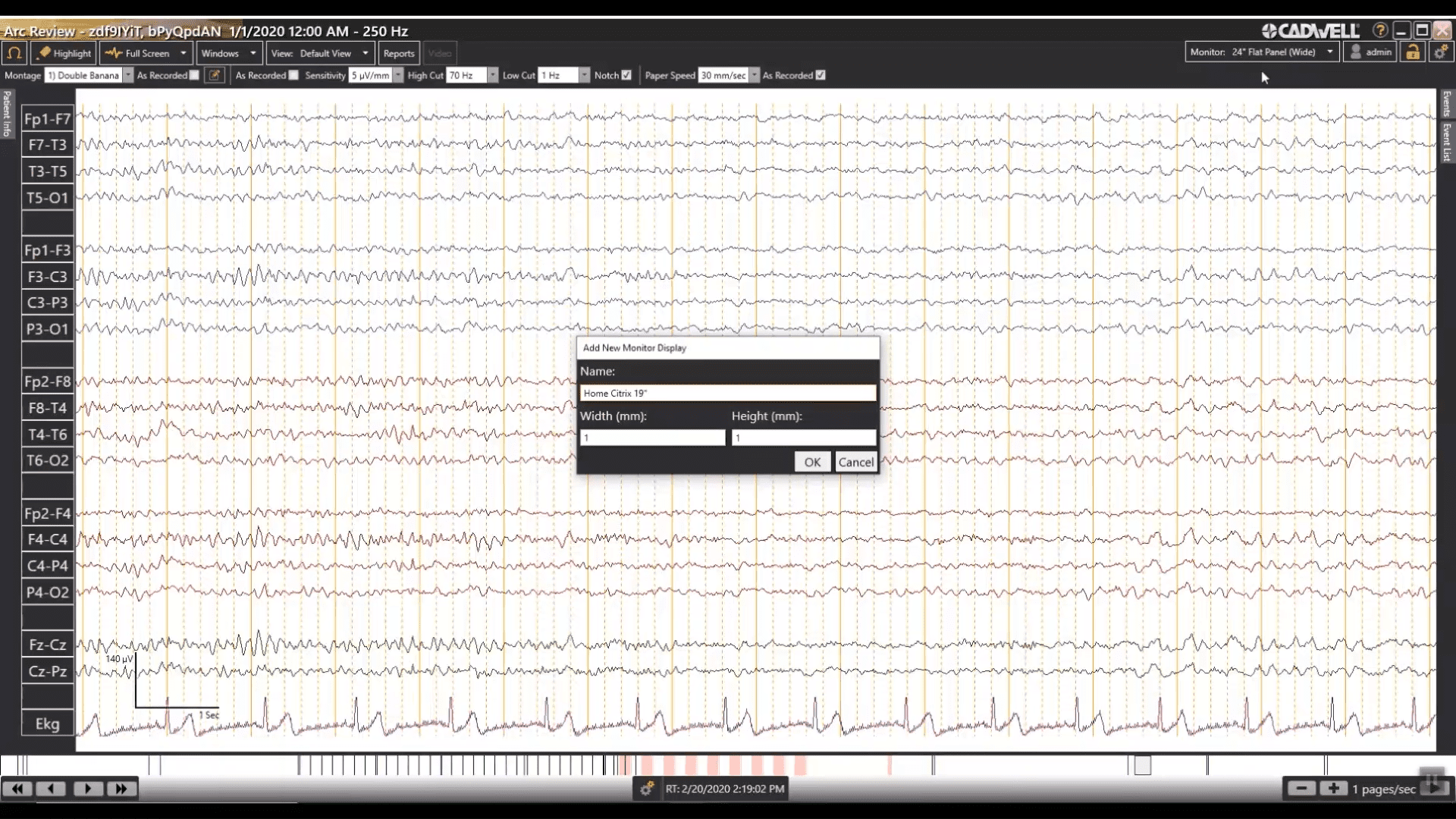
Task: Increase the paging speed with the plus button
Action: click(x=1333, y=789)
